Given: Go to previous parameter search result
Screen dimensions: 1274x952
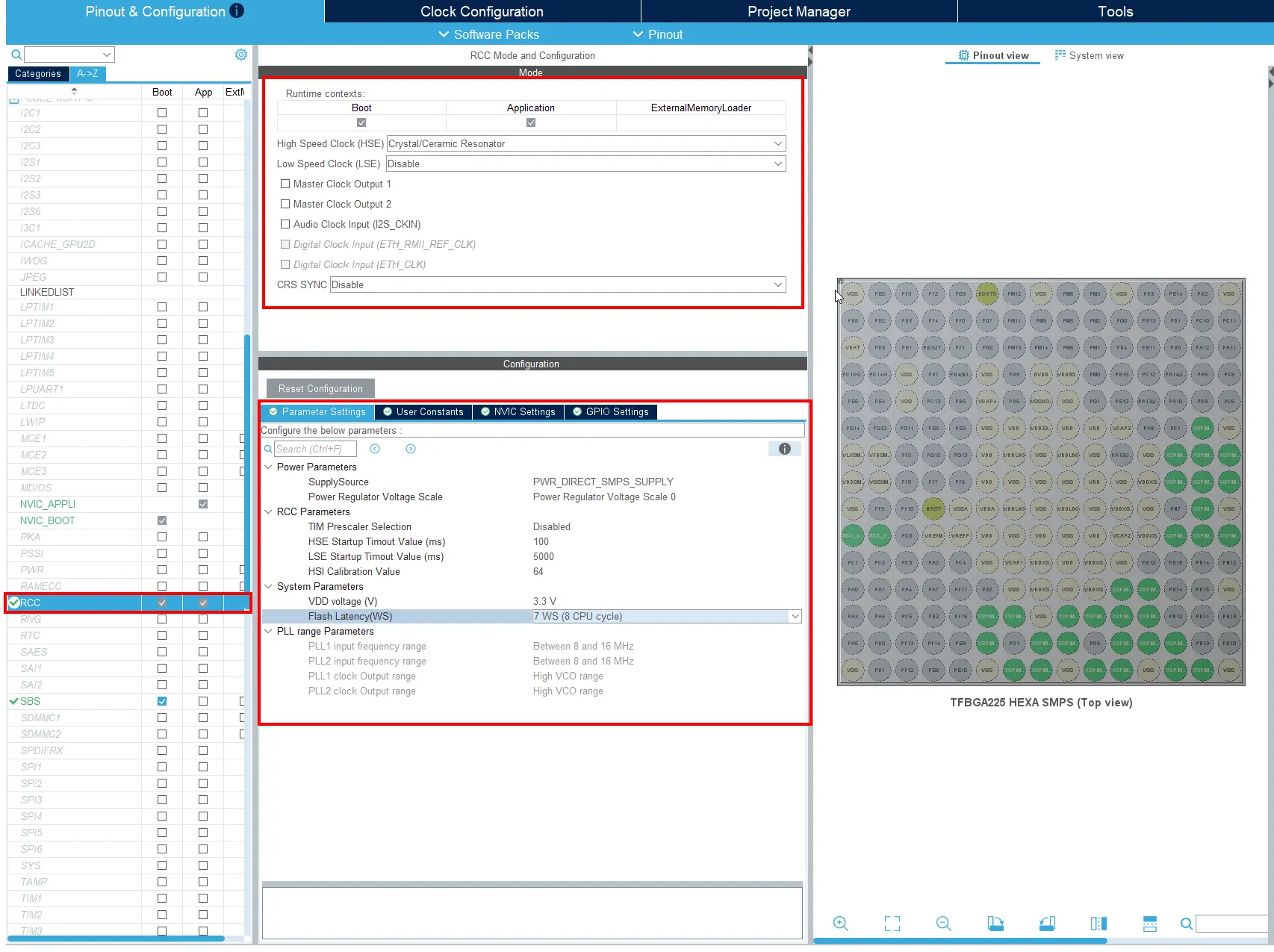Looking at the screenshot, I should (375, 449).
